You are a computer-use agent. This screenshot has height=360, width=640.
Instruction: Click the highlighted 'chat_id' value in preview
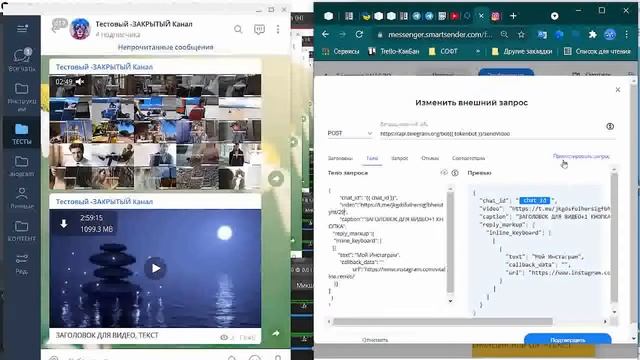click(x=535, y=200)
